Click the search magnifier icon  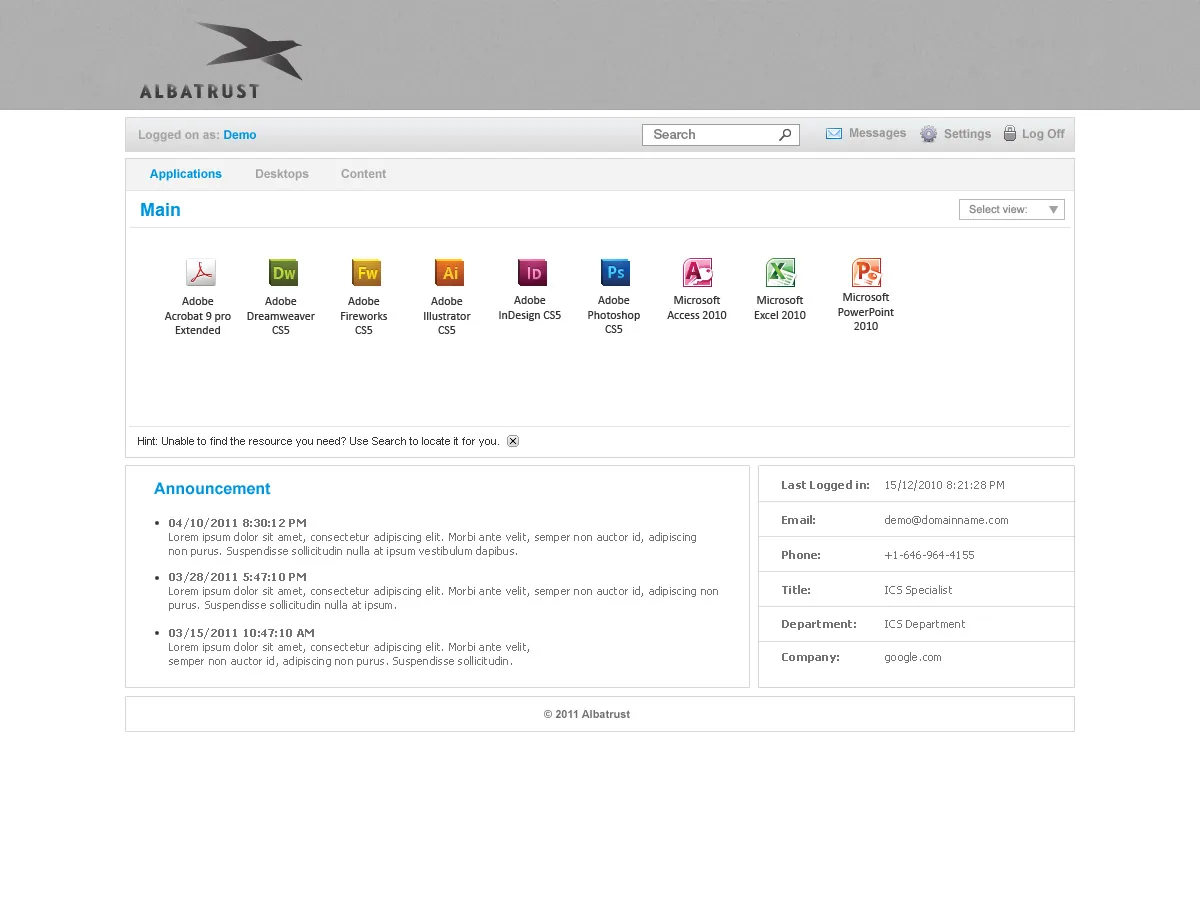(x=785, y=135)
